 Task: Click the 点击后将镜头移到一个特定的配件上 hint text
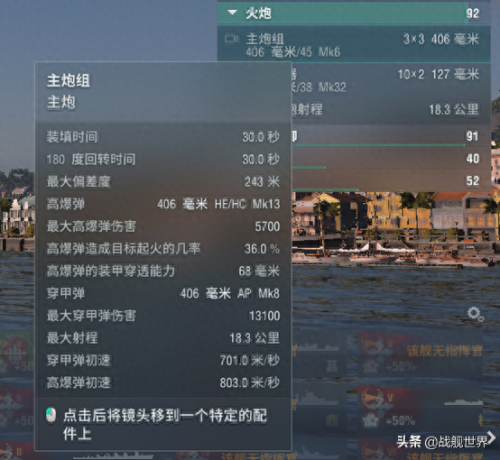click(x=165, y=425)
